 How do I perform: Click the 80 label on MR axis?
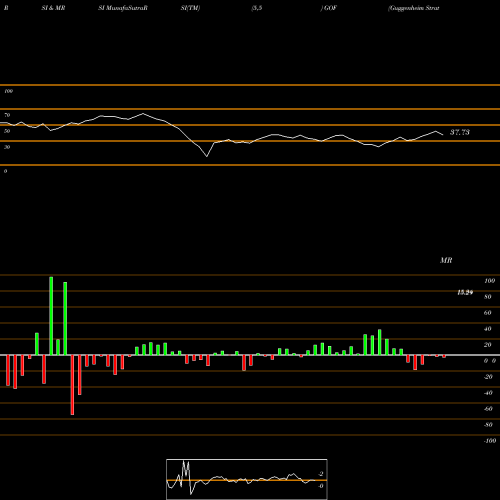488,297
